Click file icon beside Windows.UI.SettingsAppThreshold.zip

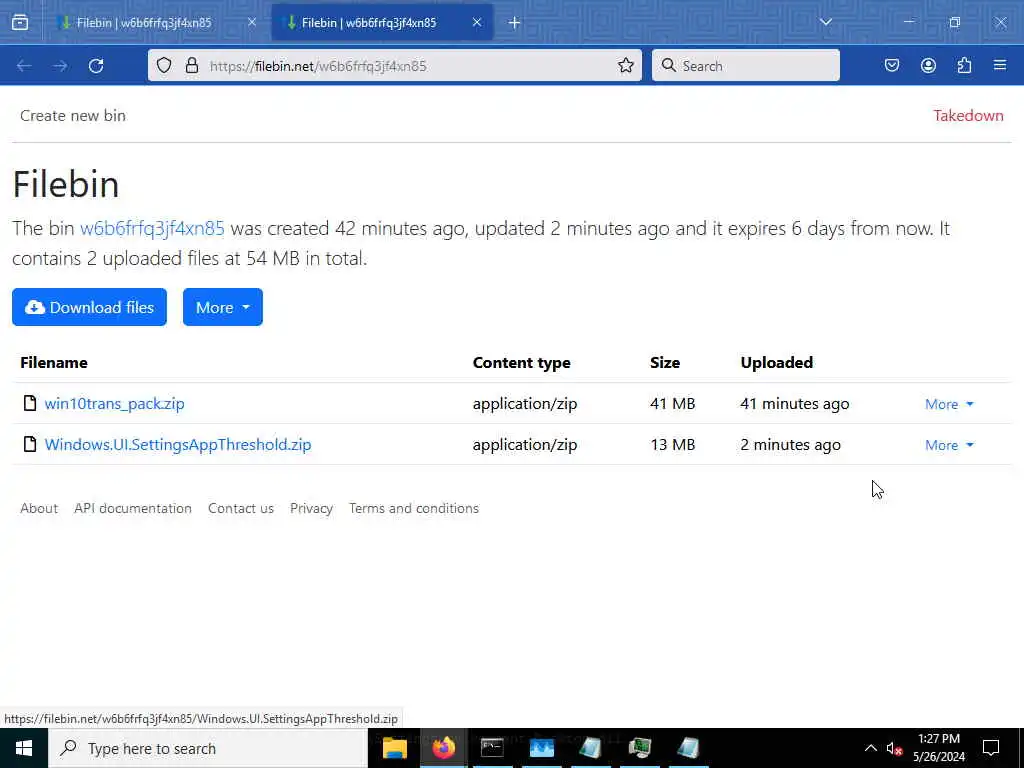click(x=29, y=444)
